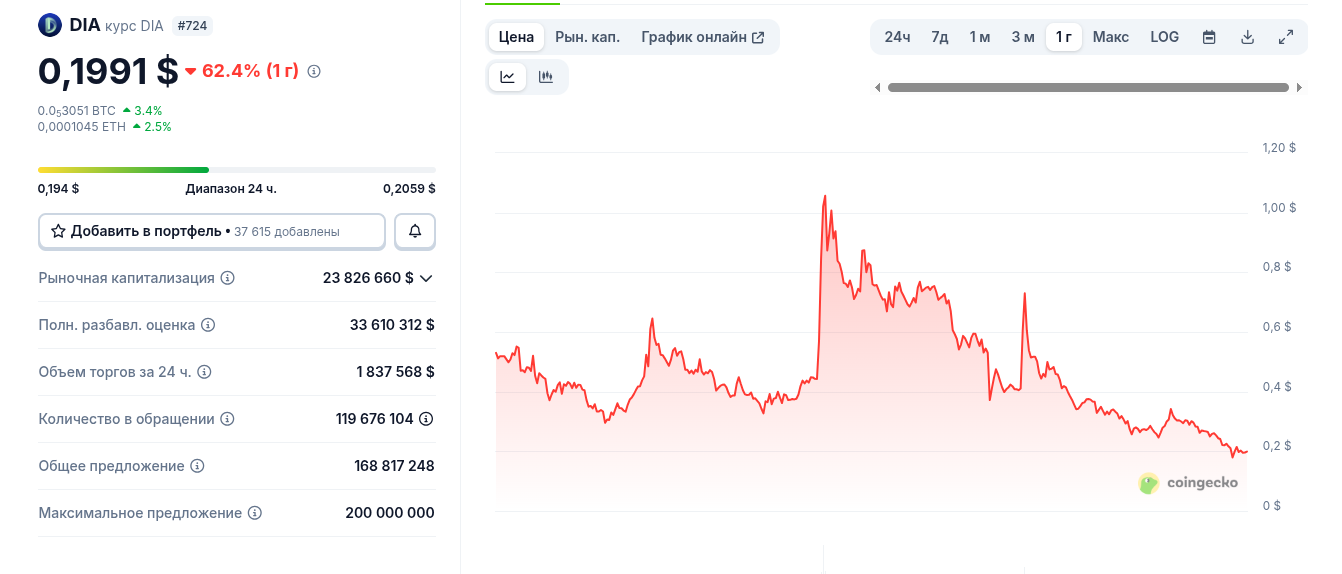
Task: Click Добавить в портфель button
Action: (211, 231)
